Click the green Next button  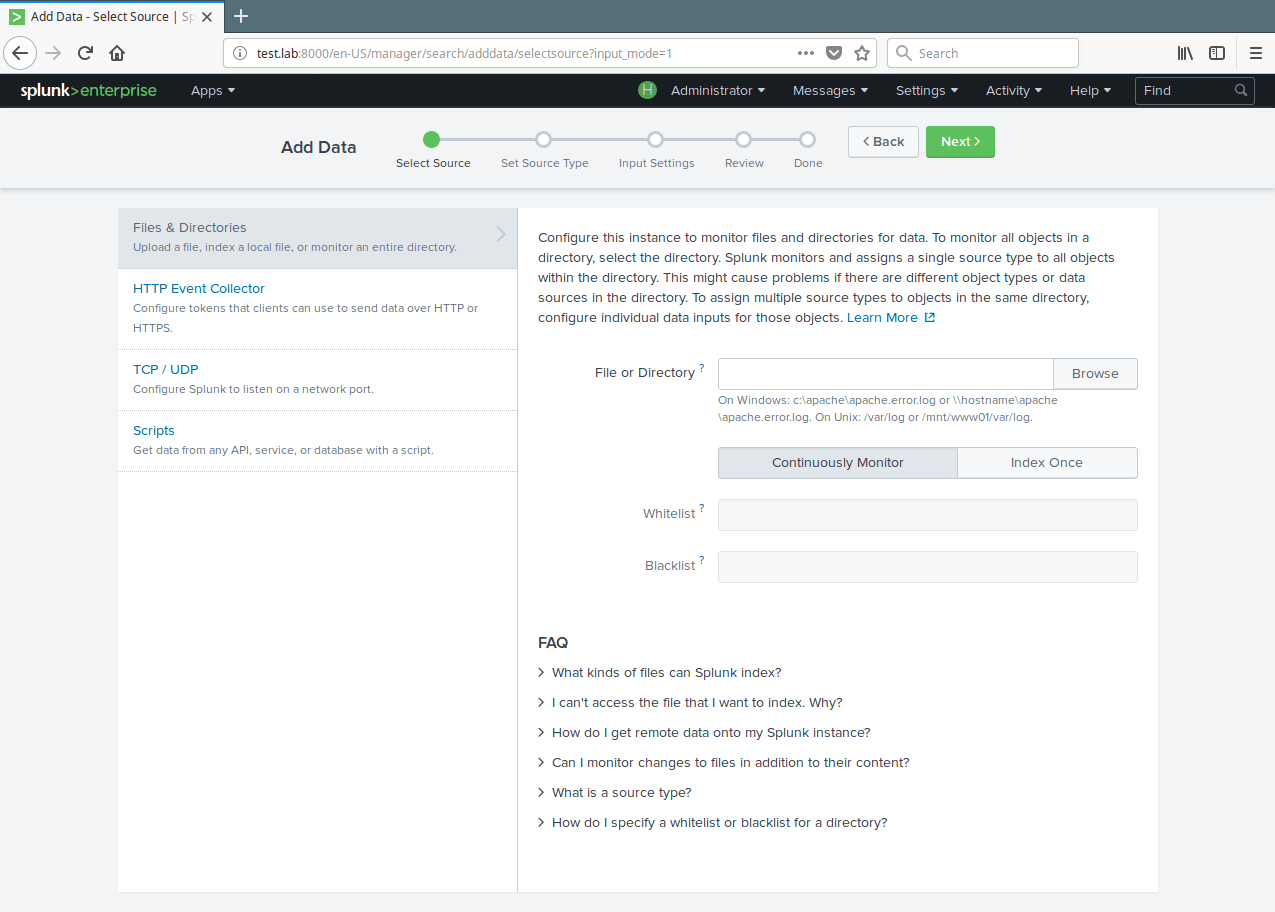(x=959, y=142)
